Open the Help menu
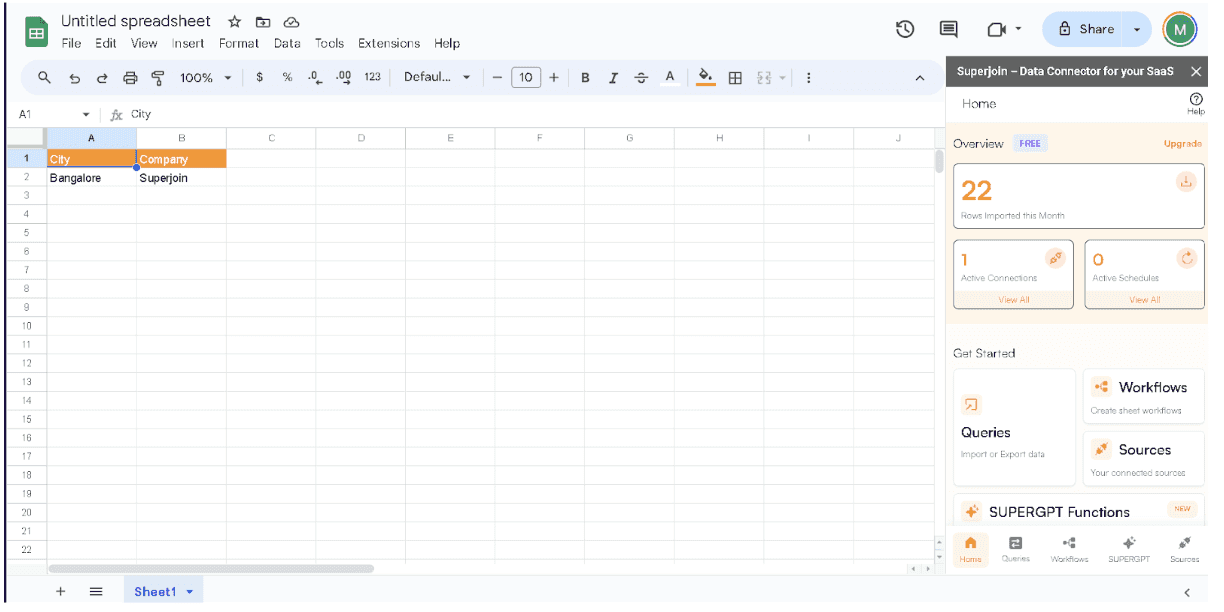1224x612 pixels. 447,44
